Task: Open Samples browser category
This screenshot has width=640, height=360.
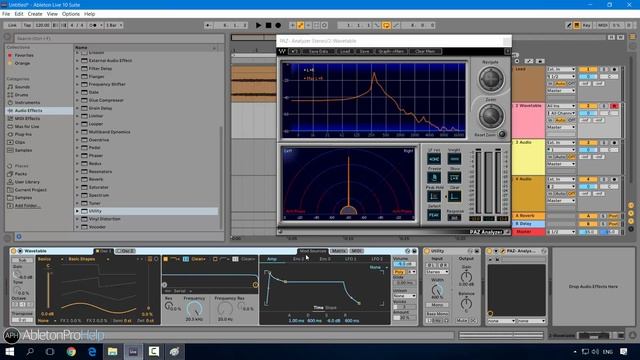Action: click(x=23, y=150)
